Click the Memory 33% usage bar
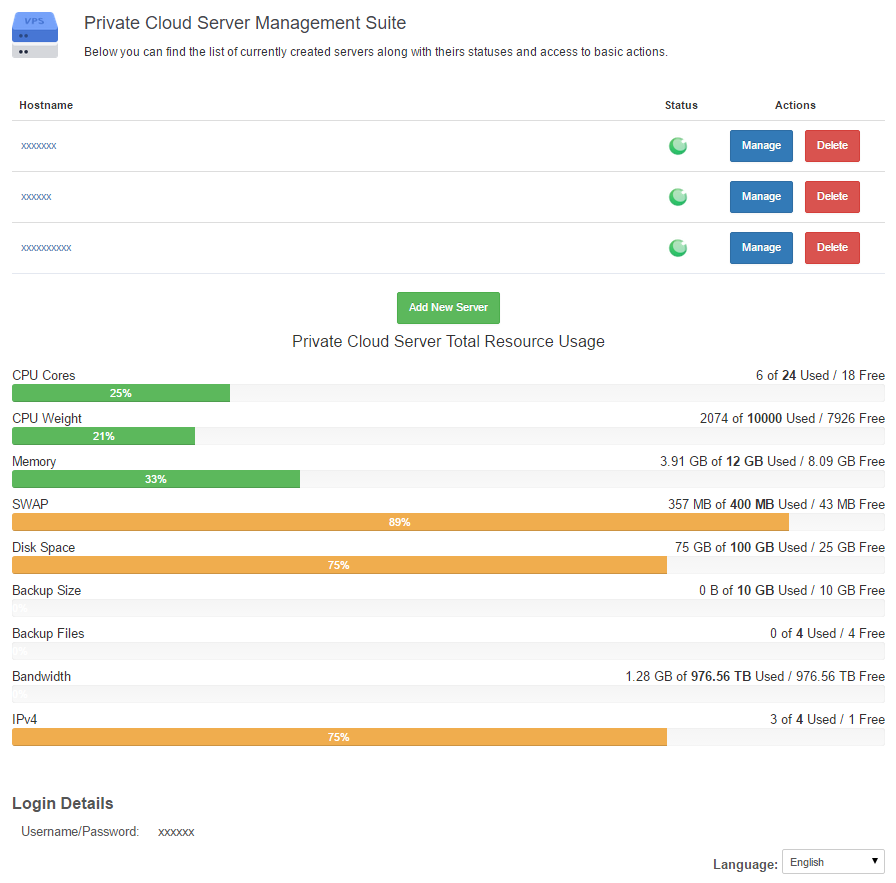896x883 pixels. [x=156, y=480]
